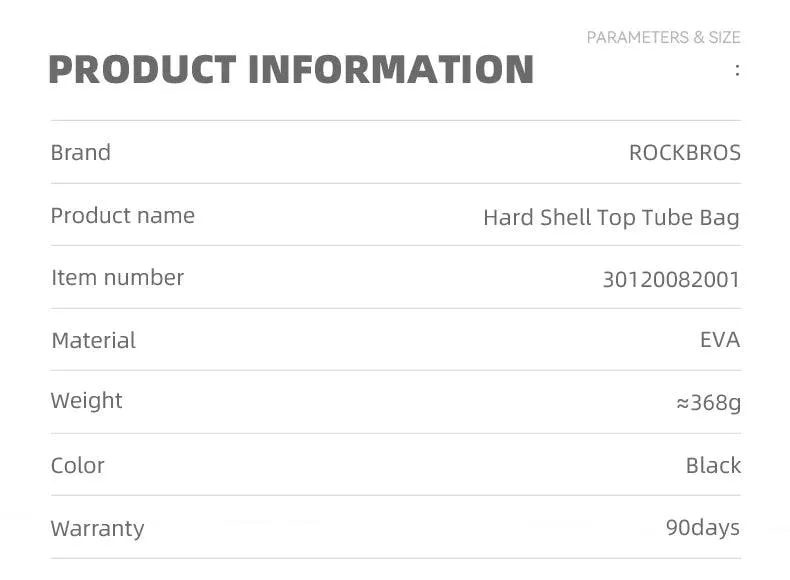
Task: Click the Black color value
Action: pyautogui.click(x=713, y=465)
